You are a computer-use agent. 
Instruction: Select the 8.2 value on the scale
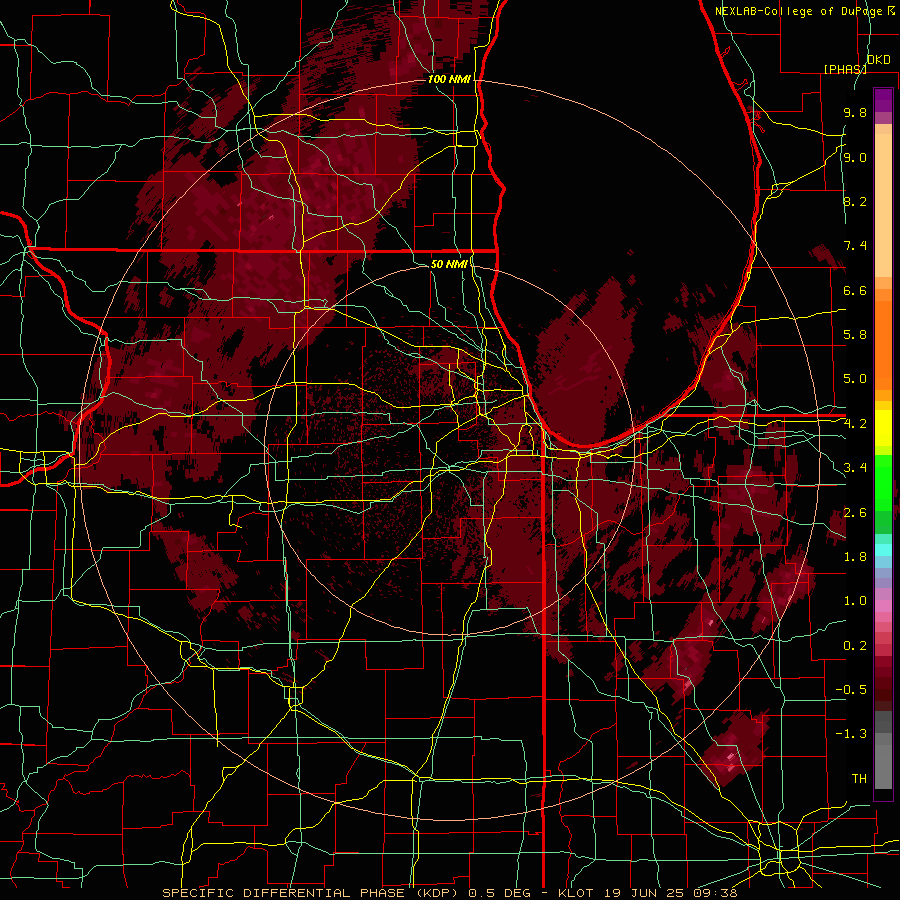tap(855, 201)
